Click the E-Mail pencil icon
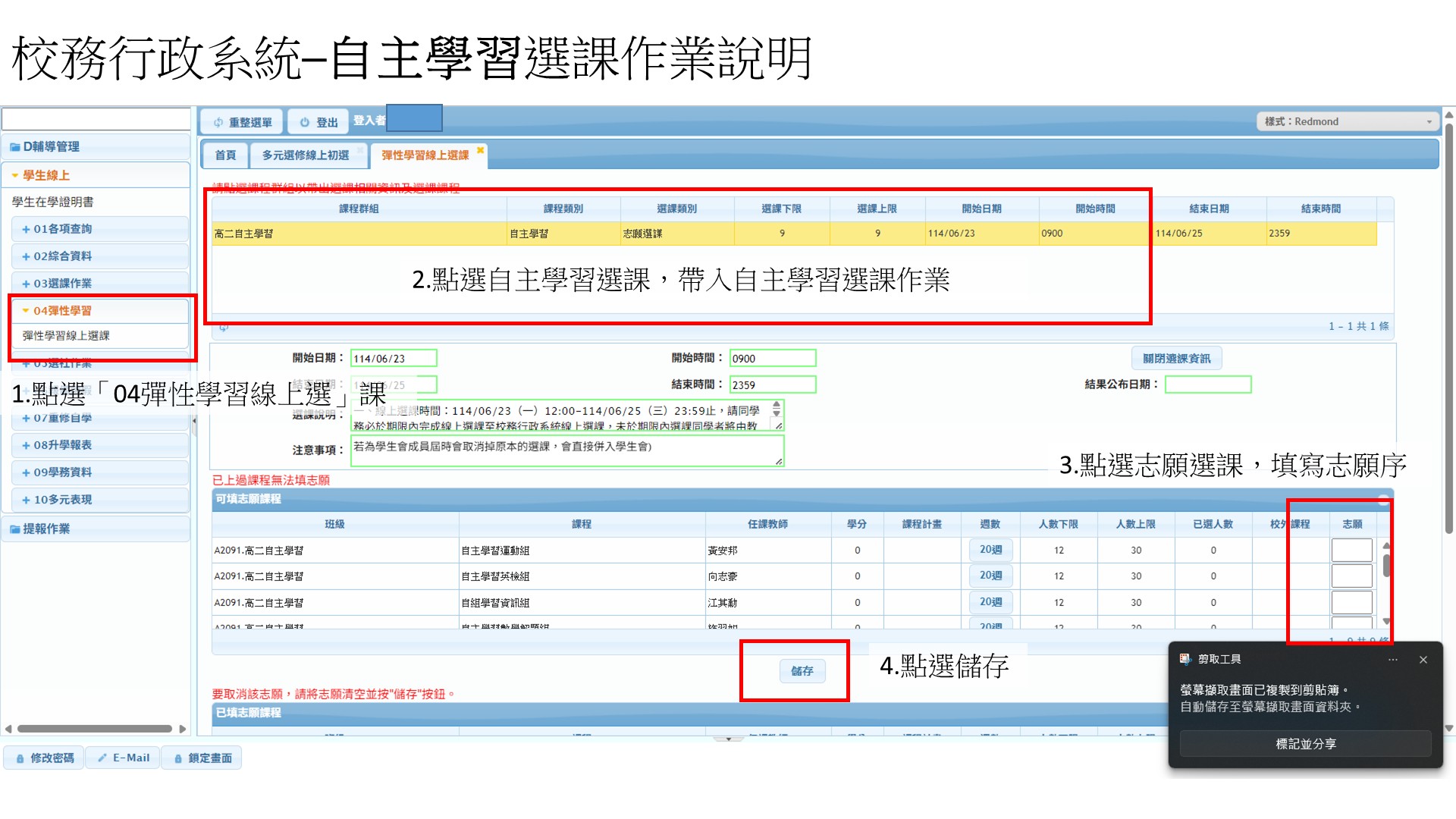 pos(102,758)
